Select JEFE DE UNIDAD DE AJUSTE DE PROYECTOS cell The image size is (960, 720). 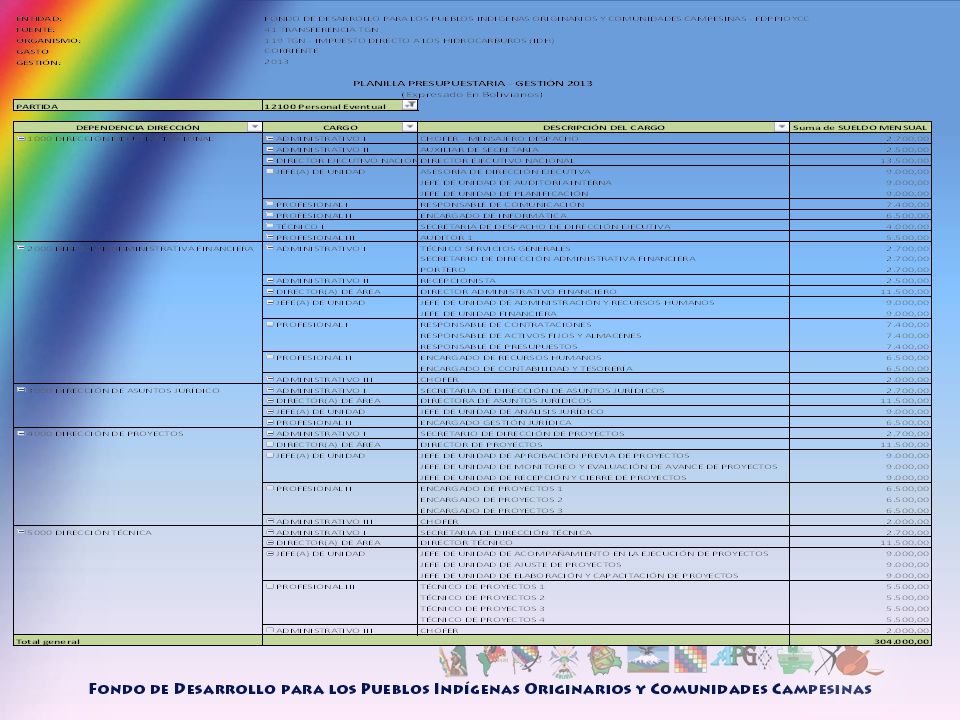click(x=603, y=564)
